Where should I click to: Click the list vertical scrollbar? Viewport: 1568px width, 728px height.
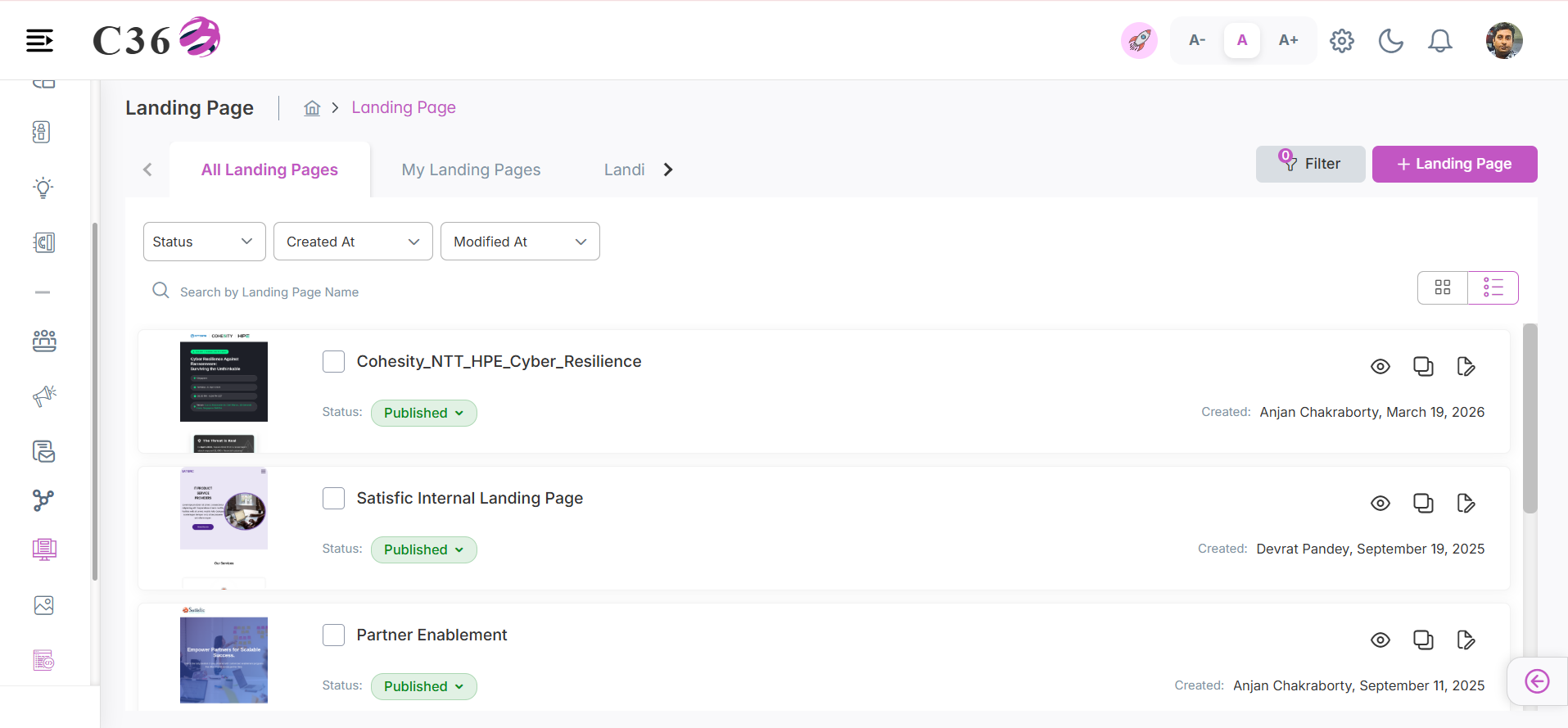[x=1530, y=418]
